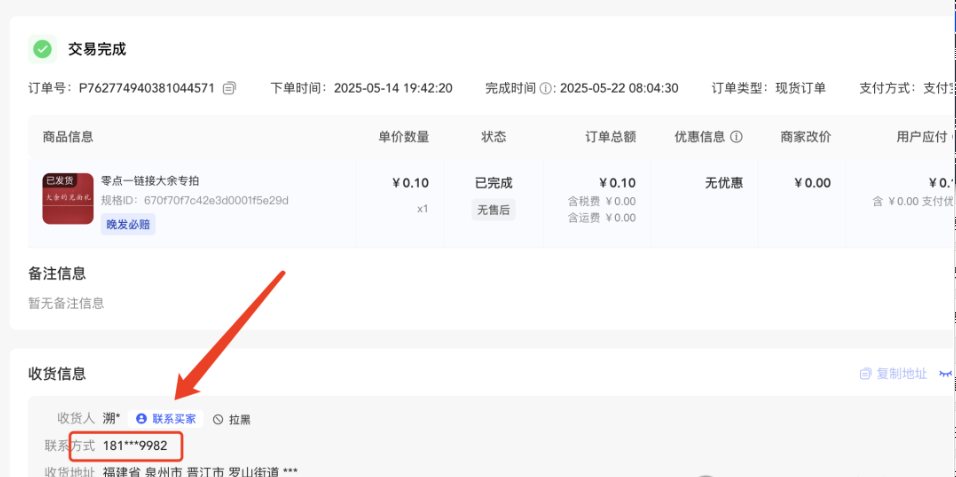The width and height of the screenshot is (956, 477).
Task: Click the 已发货 badge on thumbnail
Action: [x=59, y=181]
